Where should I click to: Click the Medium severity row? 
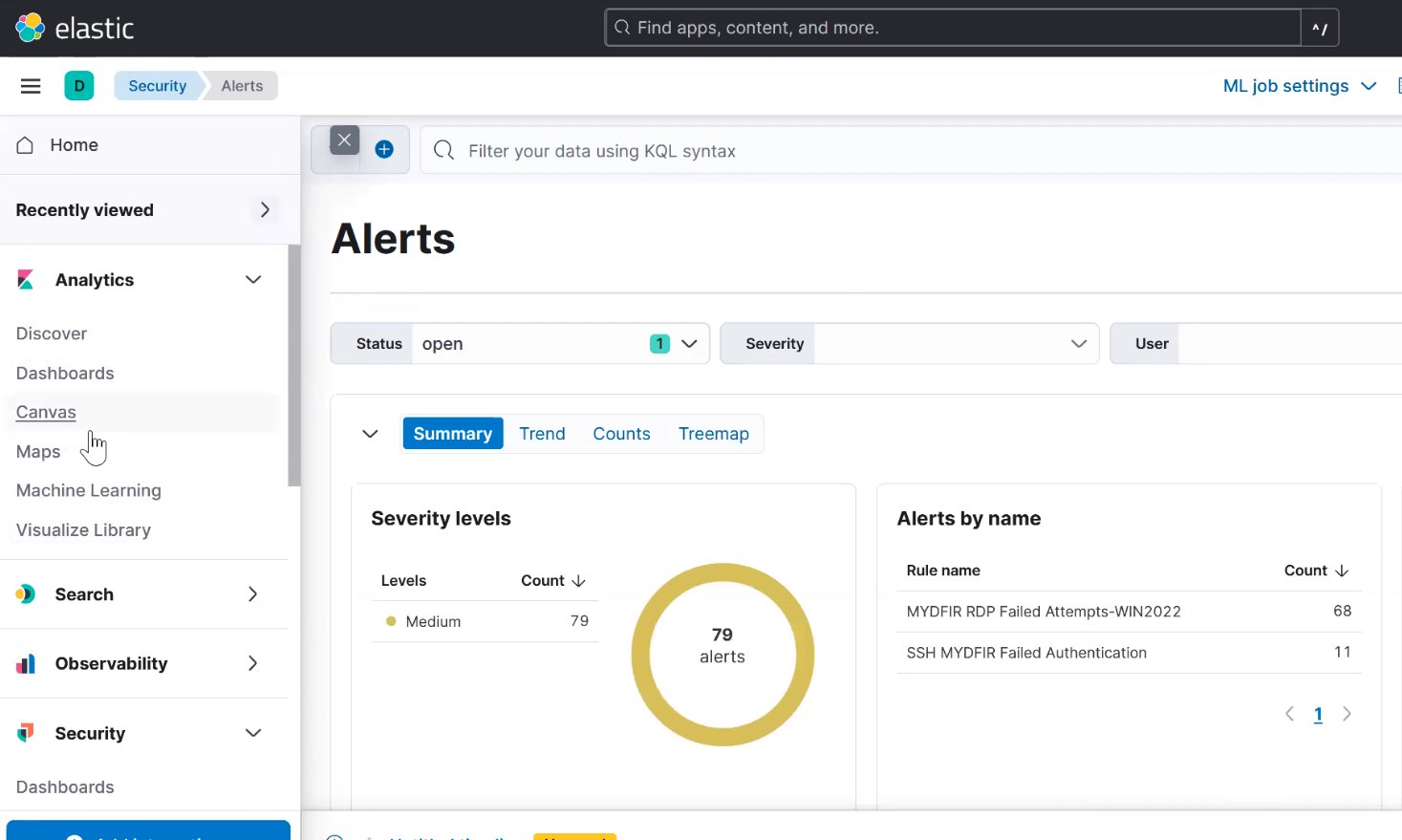[x=485, y=621]
